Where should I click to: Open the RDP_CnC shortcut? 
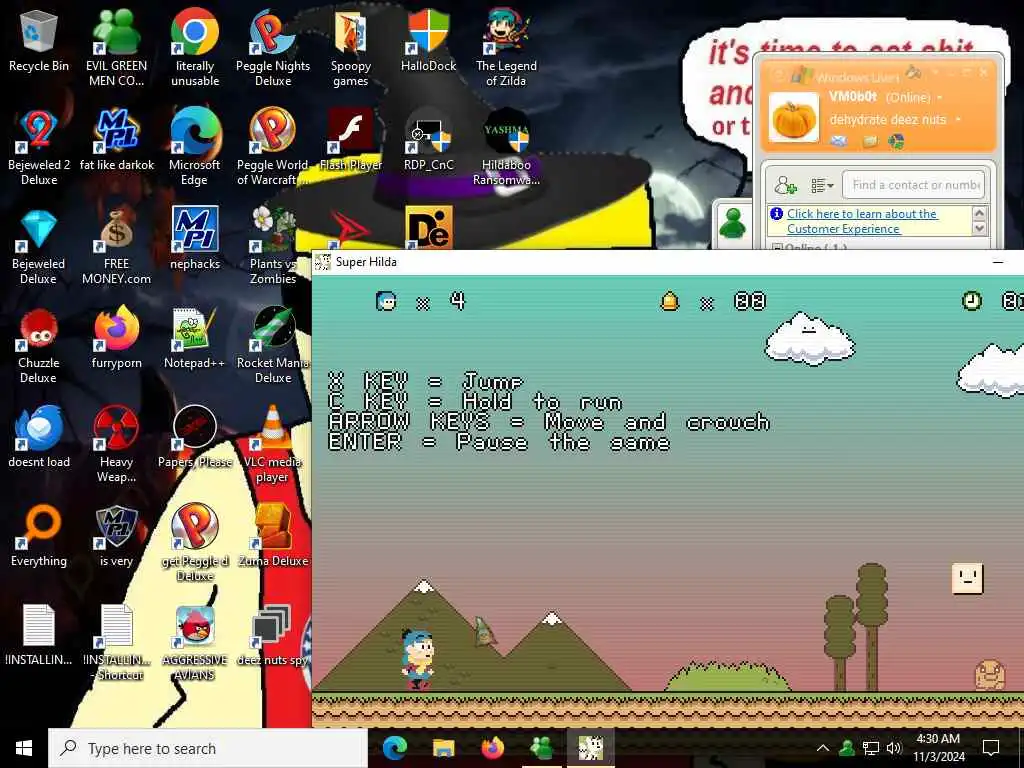[428, 140]
